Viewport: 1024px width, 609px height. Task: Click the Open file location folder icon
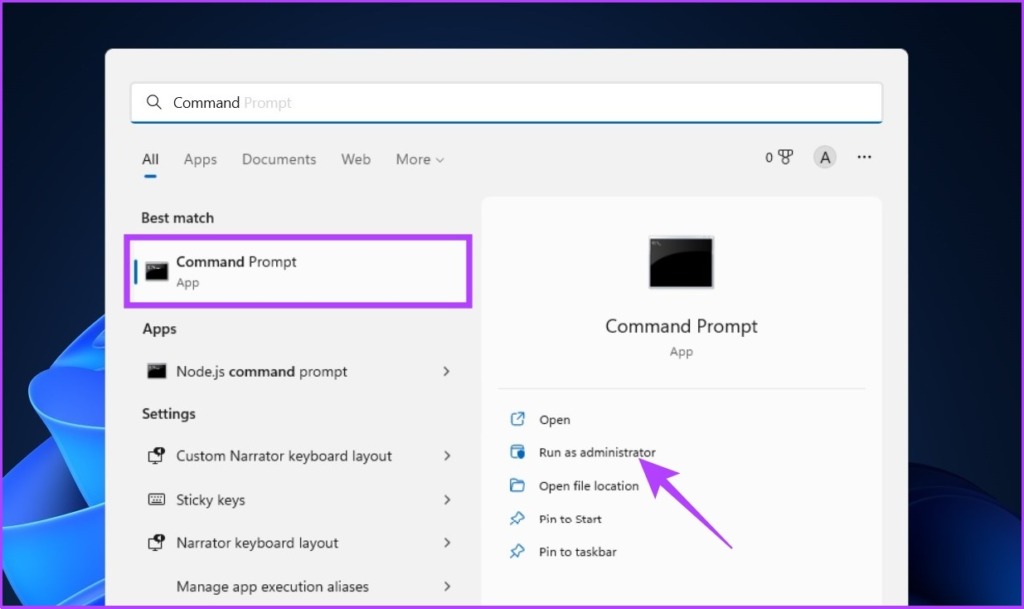click(517, 486)
